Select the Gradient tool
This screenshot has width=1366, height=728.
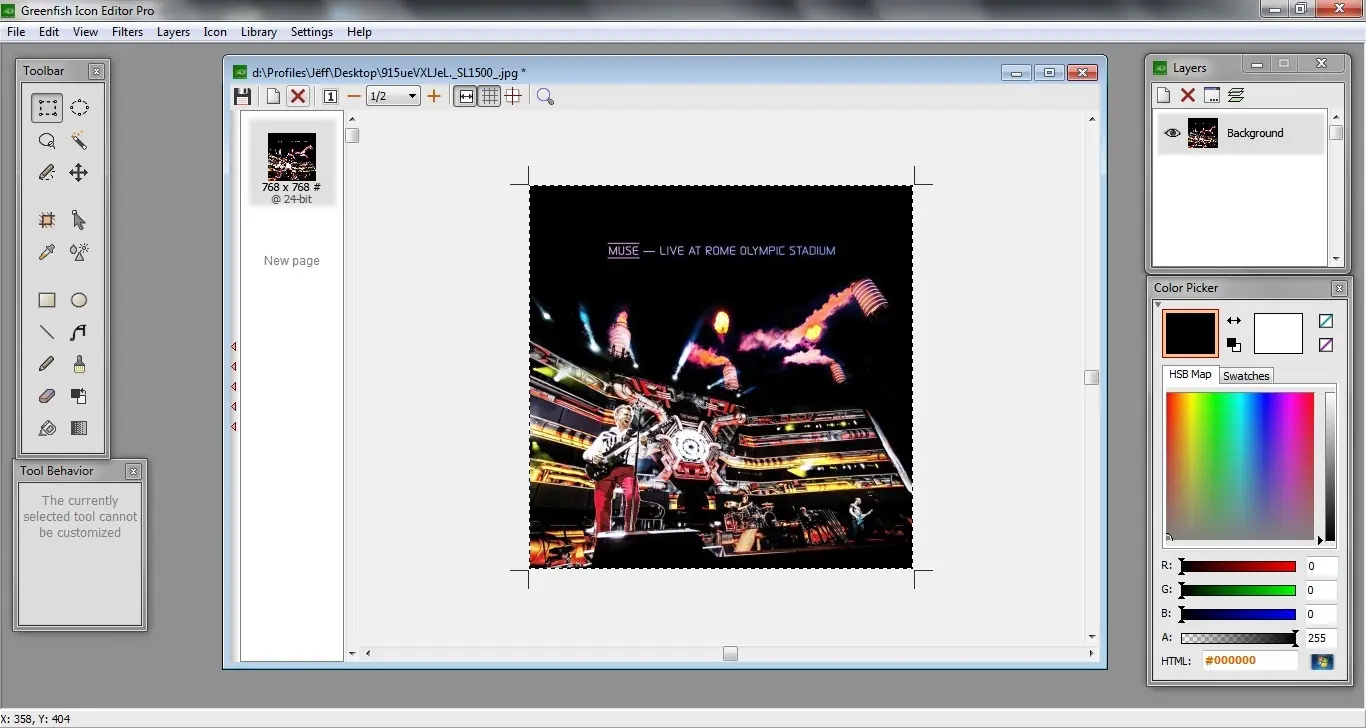click(x=79, y=428)
